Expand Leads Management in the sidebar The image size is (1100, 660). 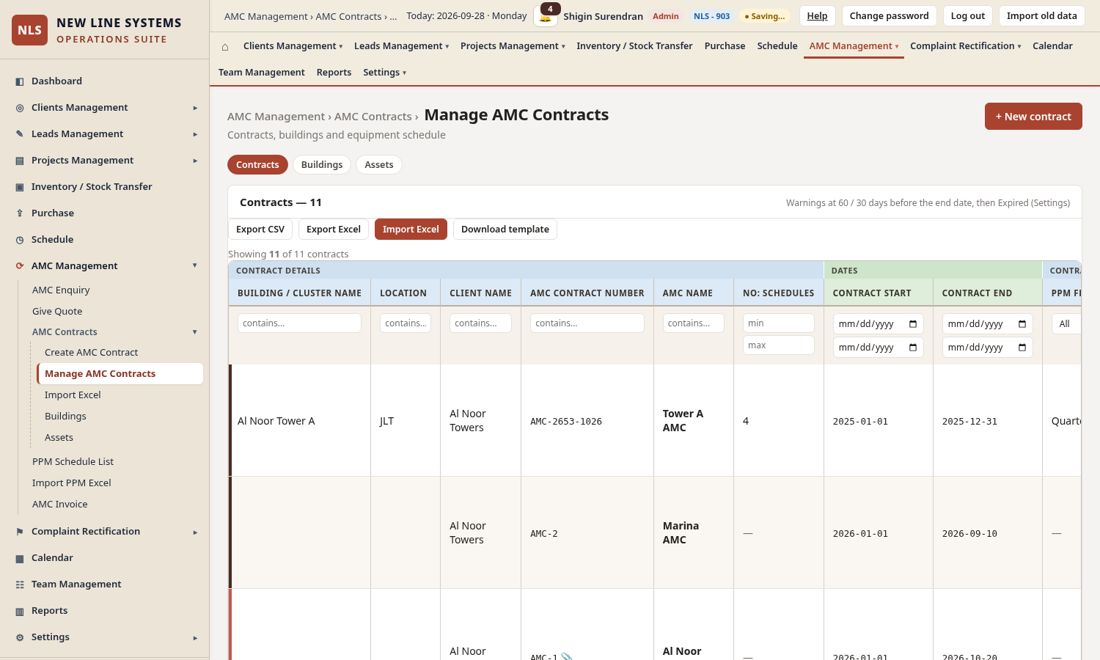coord(195,134)
